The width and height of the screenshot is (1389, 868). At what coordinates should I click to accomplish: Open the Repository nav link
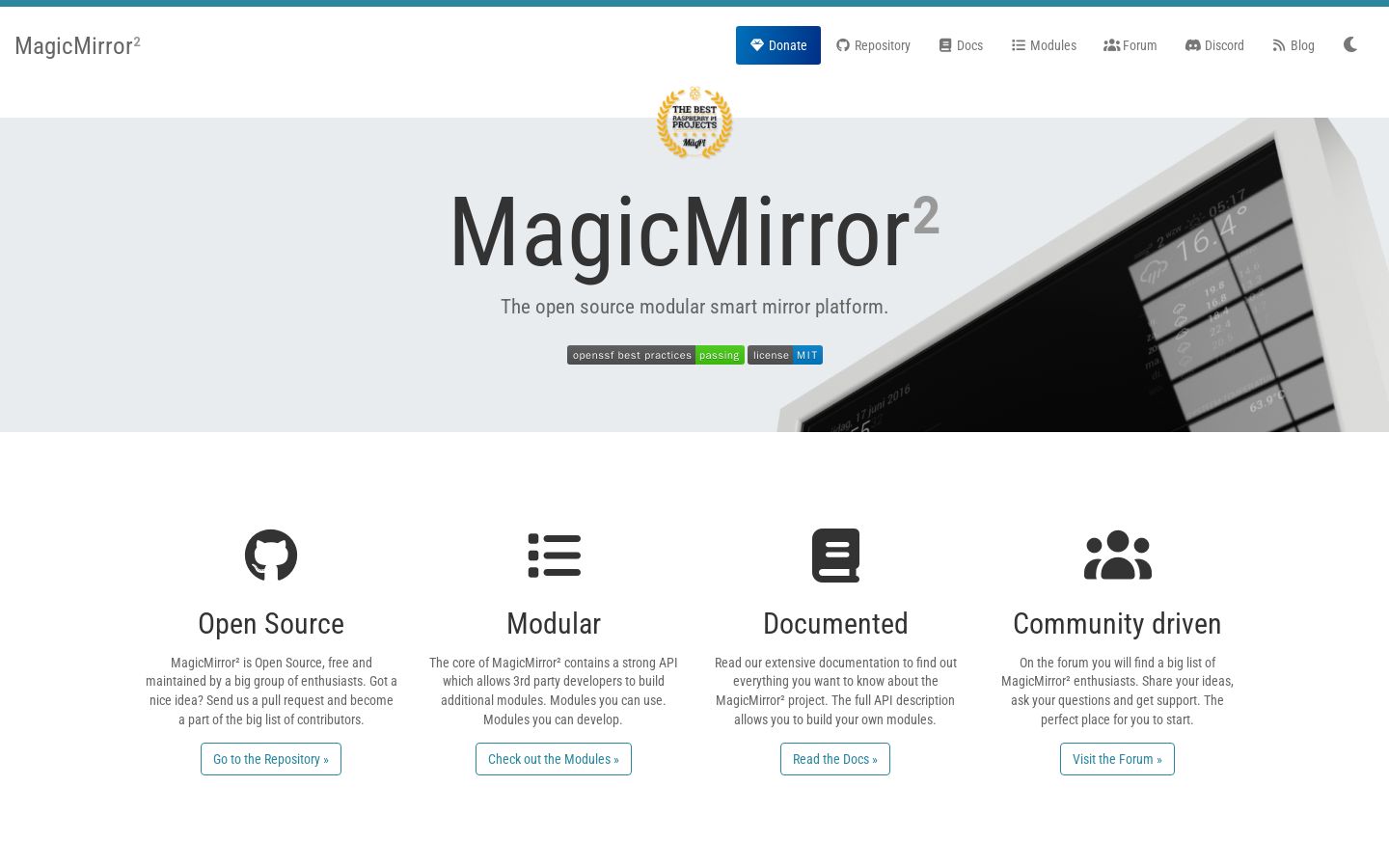click(873, 45)
